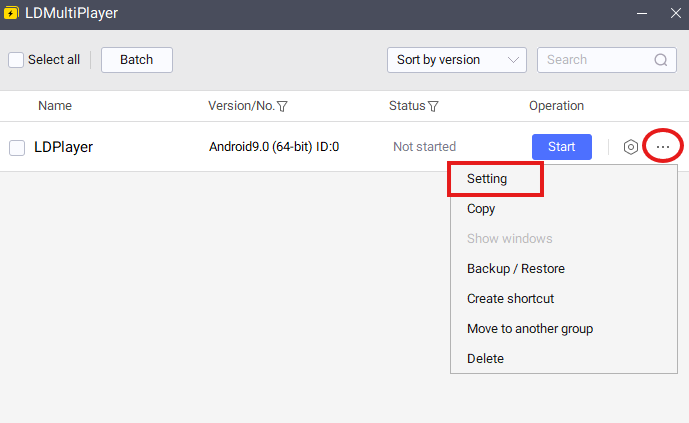The width and height of the screenshot is (689, 423).
Task: Click the Batch button
Action: pyautogui.click(x=137, y=60)
